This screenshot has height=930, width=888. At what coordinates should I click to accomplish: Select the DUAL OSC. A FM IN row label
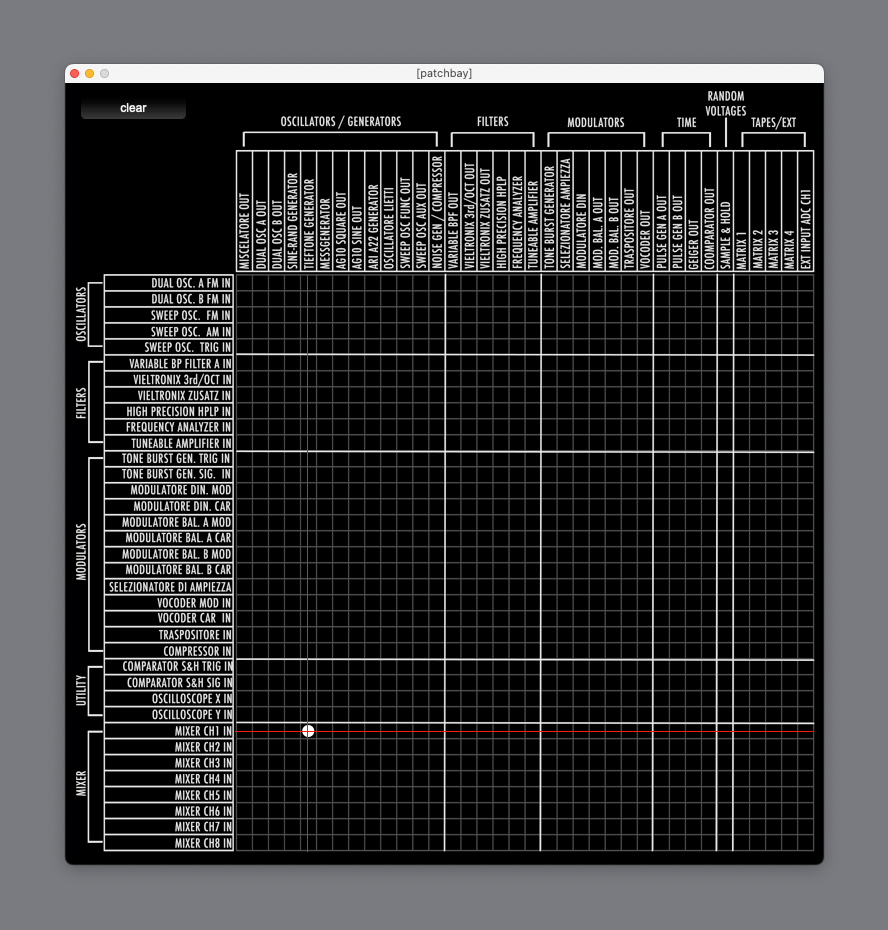pos(169,283)
